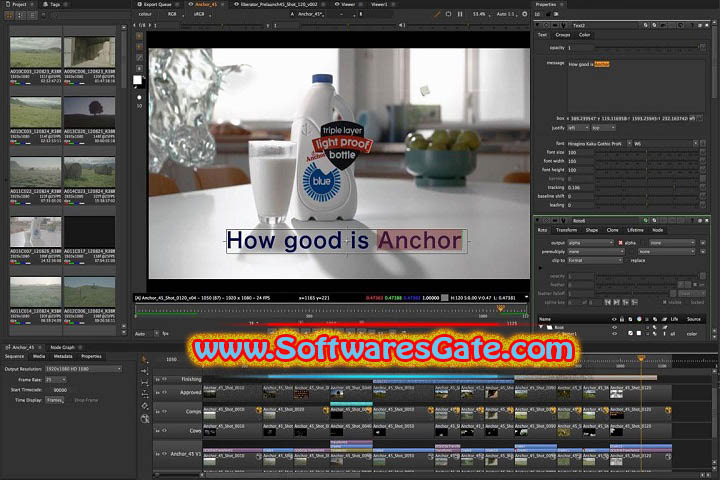Image resolution: width=720 pixels, height=480 pixels.
Task: Open the Color tab in Text2 panel
Action: coord(584,35)
